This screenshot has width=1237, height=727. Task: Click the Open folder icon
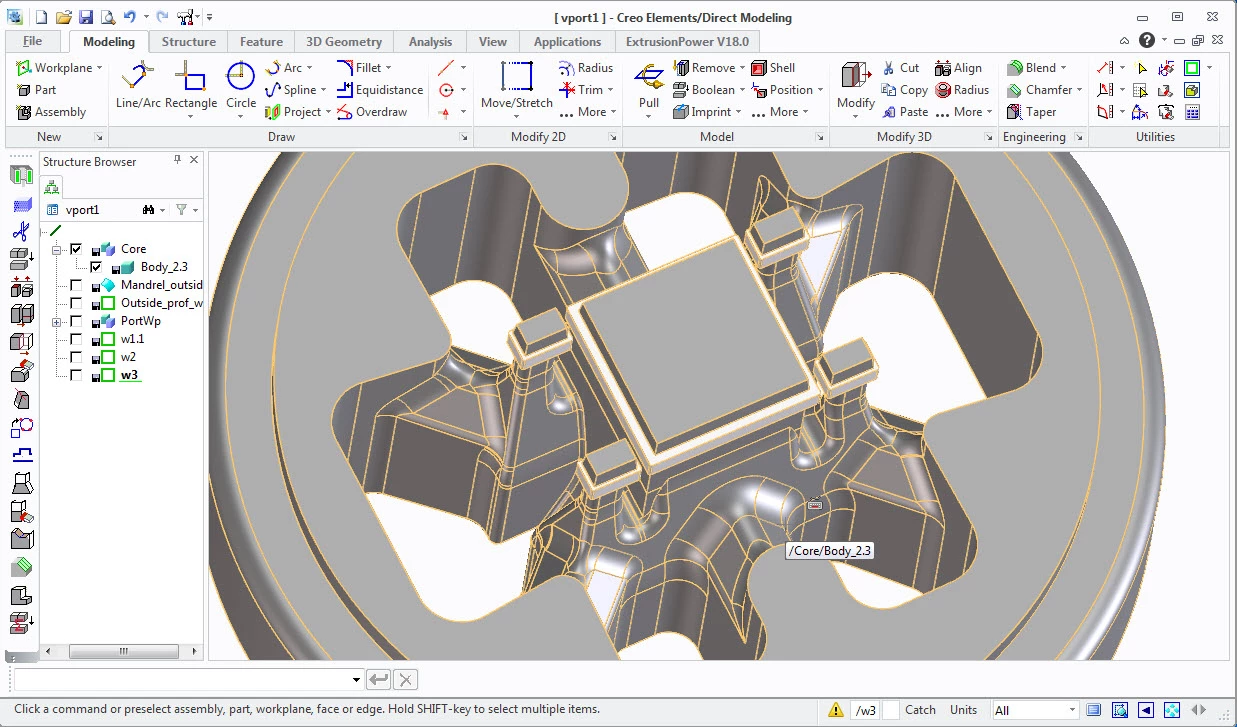[64, 17]
